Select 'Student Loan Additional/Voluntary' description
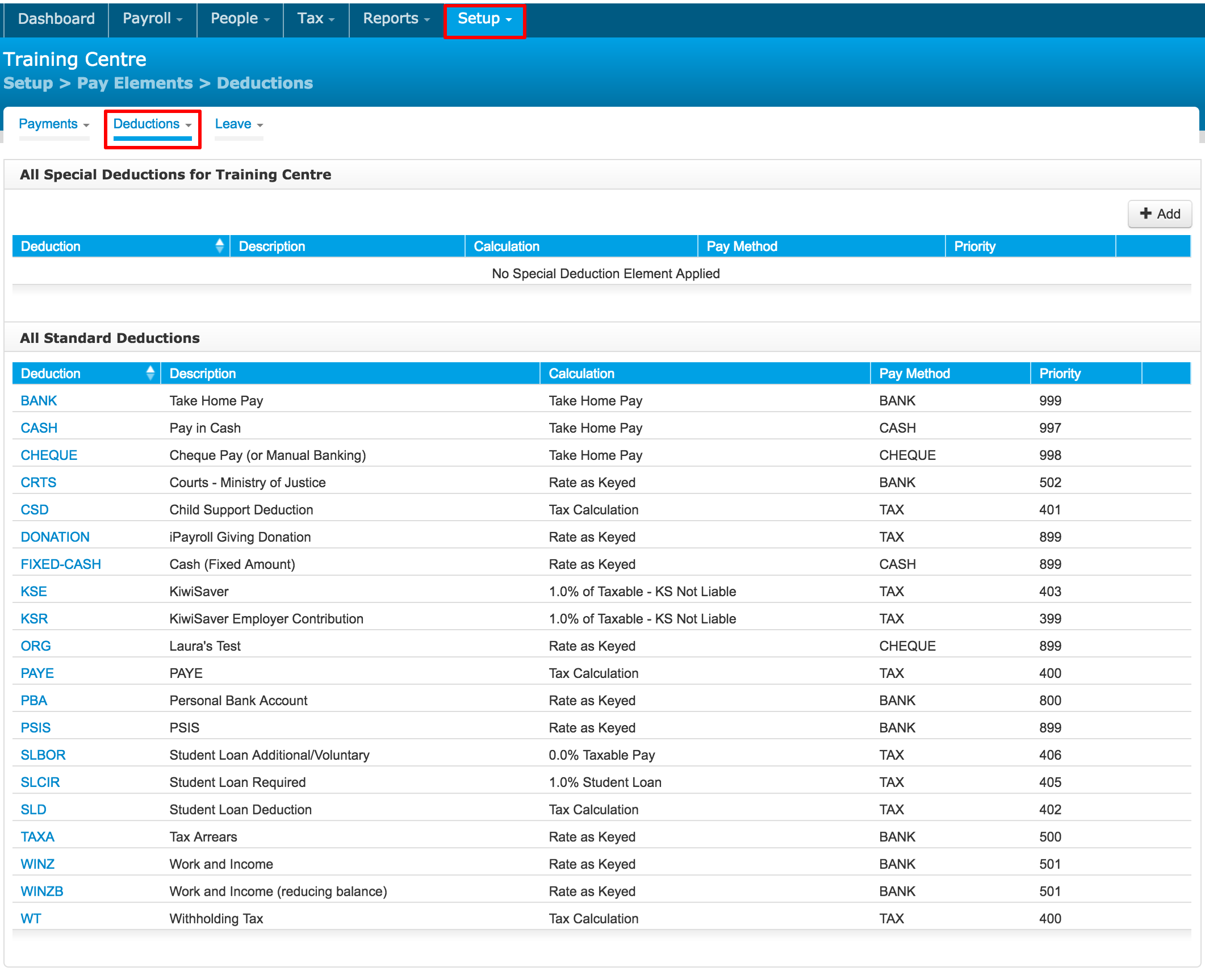 point(270,755)
